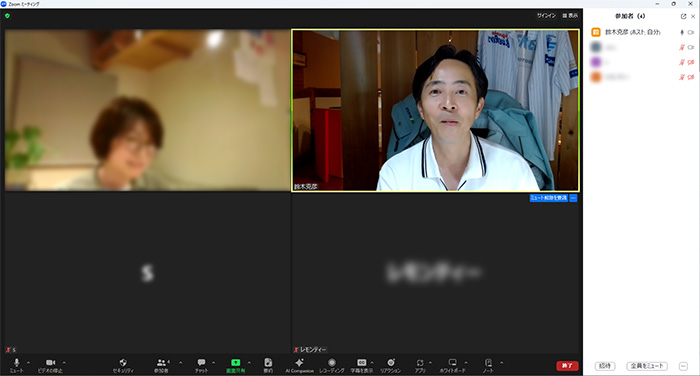Open more options button beside 全員をミュート
The image size is (700, 376).
click(683, 366)
